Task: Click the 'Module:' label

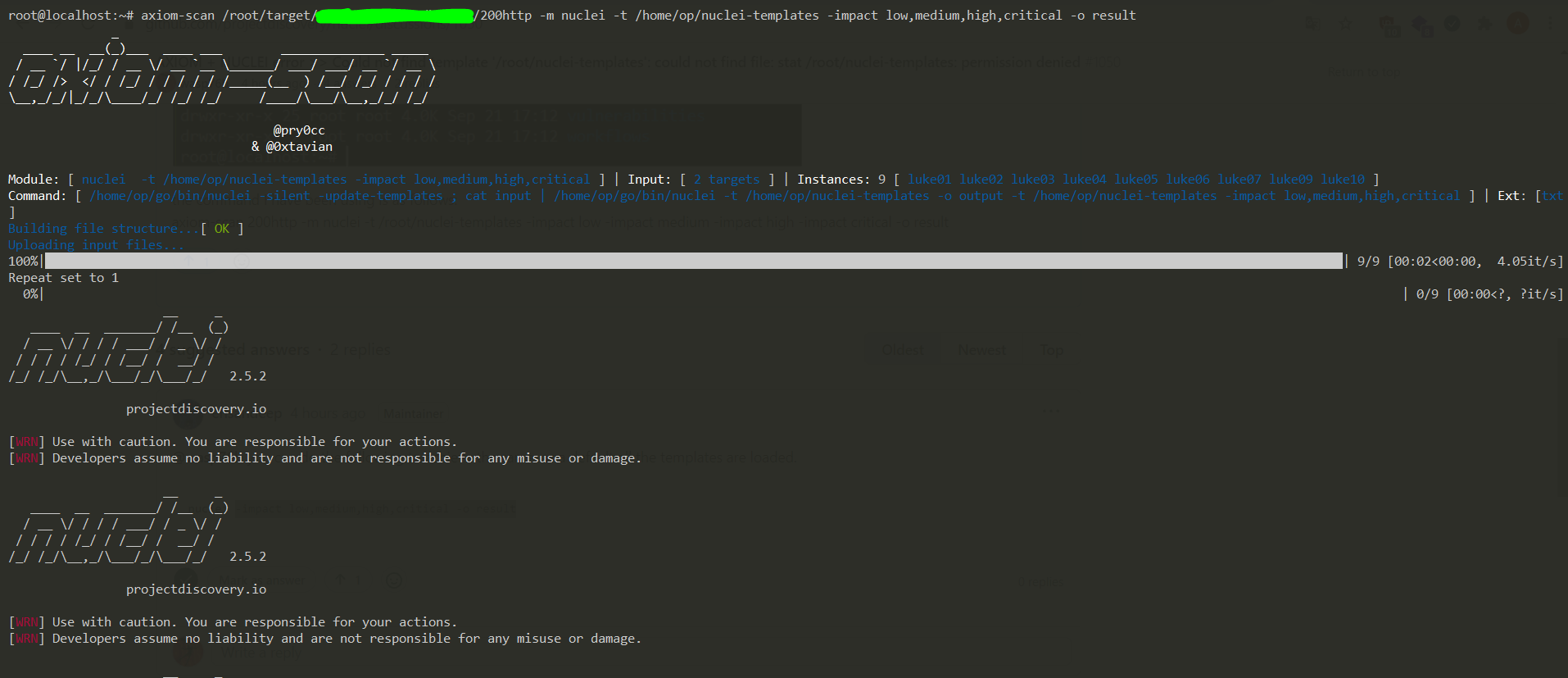Action: 34,180
